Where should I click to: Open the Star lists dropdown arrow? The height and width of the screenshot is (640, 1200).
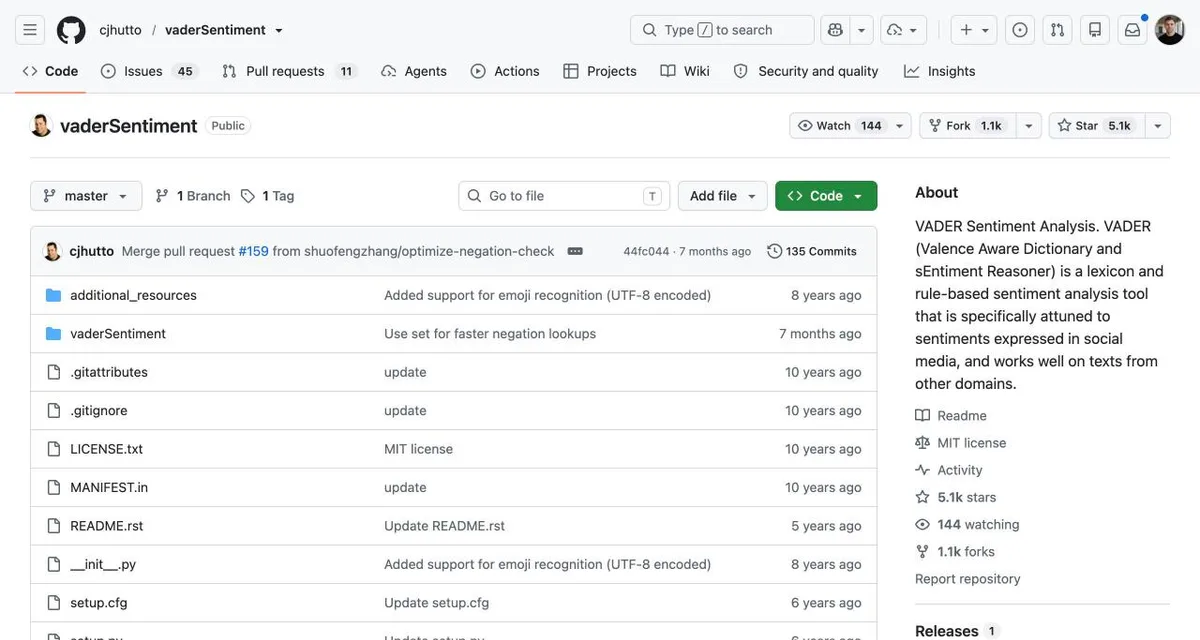pyautogui.click(x=1156, y=126)
